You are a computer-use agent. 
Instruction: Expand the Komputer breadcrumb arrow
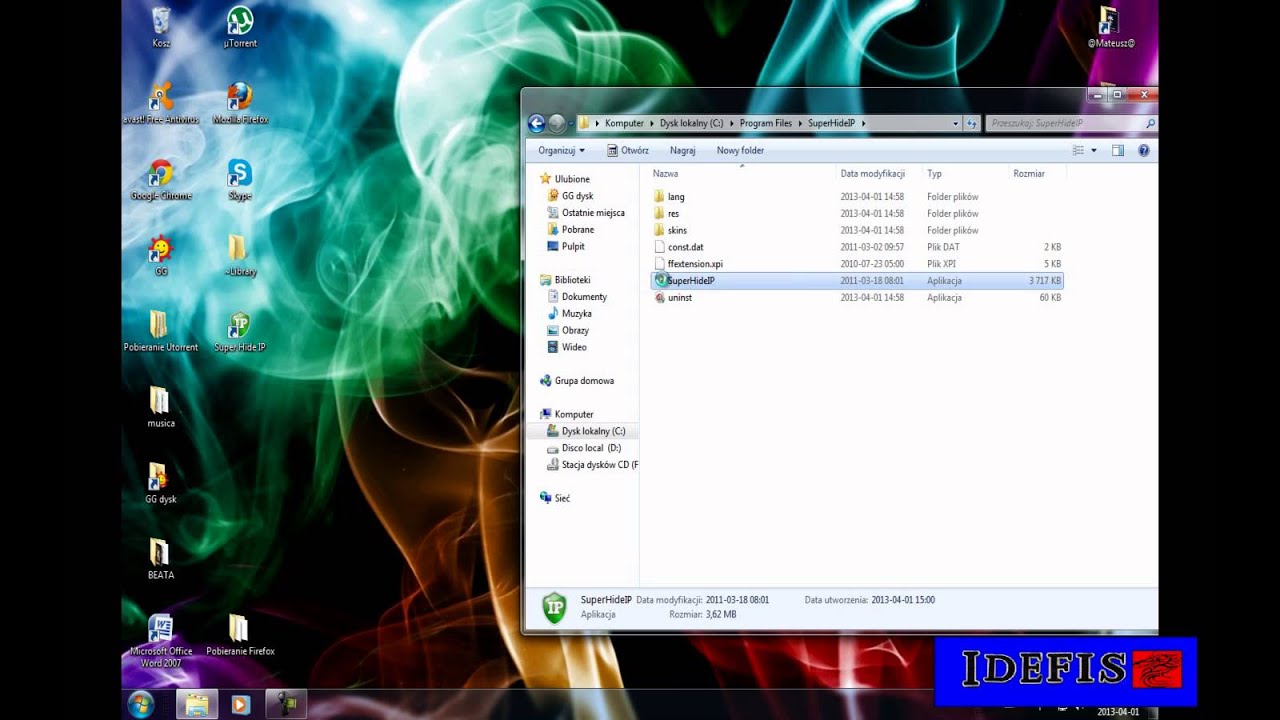(652, 123)
